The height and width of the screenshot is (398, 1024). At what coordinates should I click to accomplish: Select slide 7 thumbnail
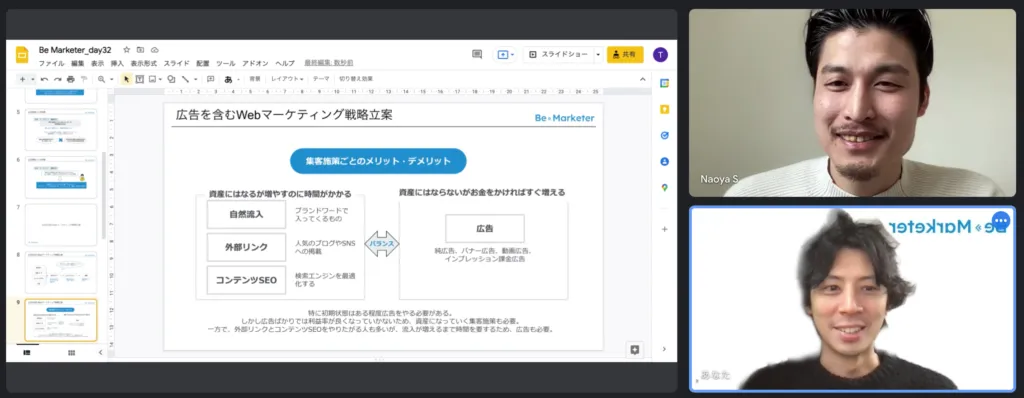pyautogui.click(x=61, y=225)
